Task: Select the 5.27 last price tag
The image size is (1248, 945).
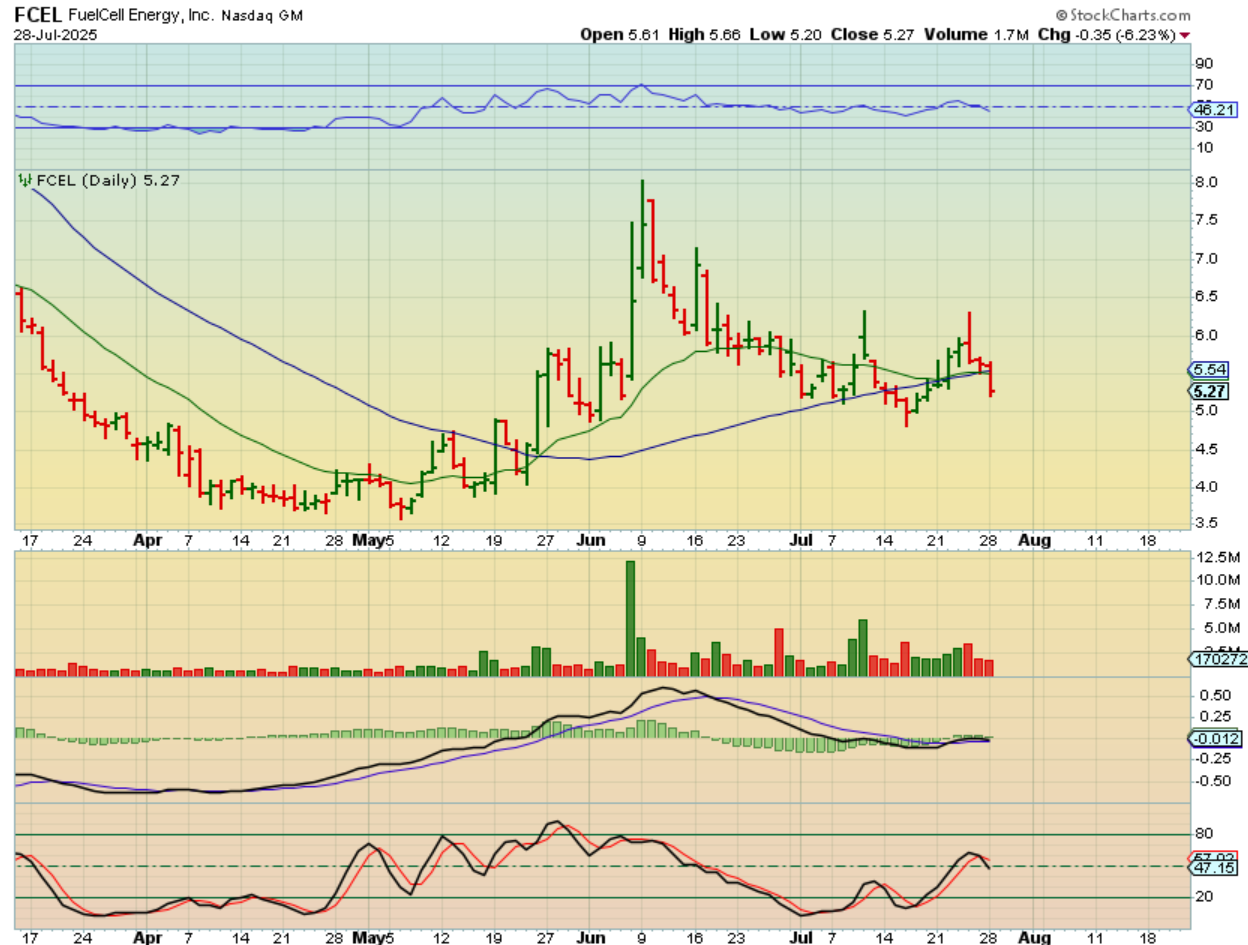Action: (1211, 391)
